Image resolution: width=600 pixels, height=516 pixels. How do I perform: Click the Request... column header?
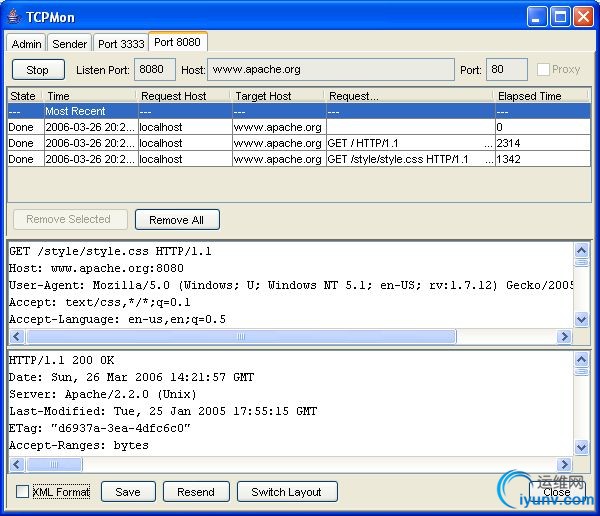click(x=409, y=96)
